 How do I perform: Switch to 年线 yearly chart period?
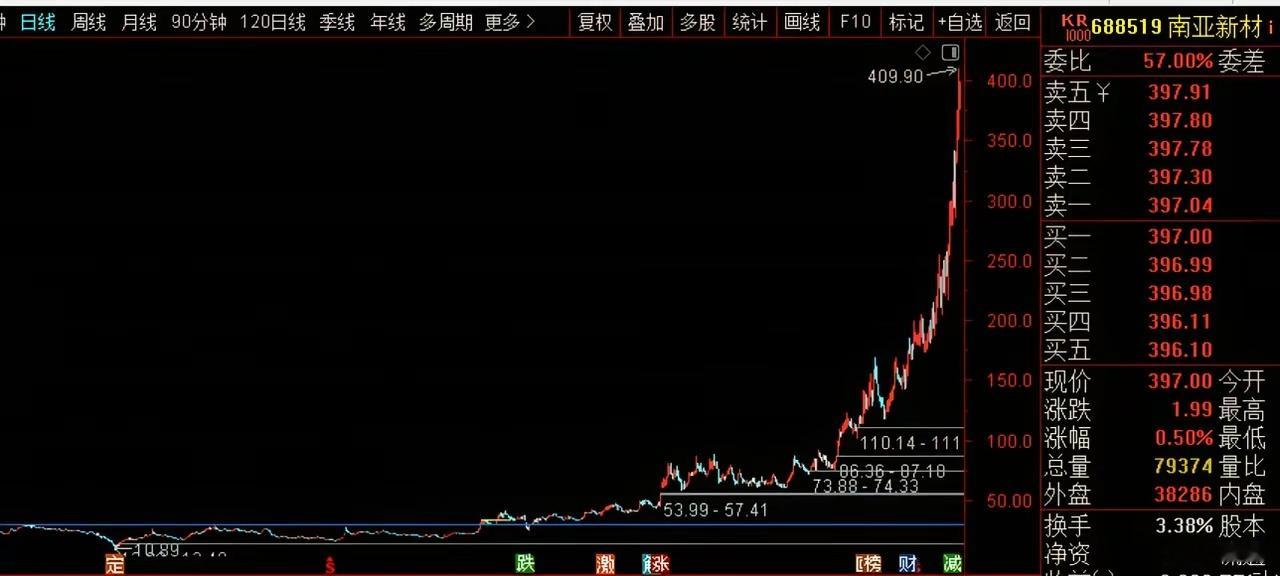[387, 22]
